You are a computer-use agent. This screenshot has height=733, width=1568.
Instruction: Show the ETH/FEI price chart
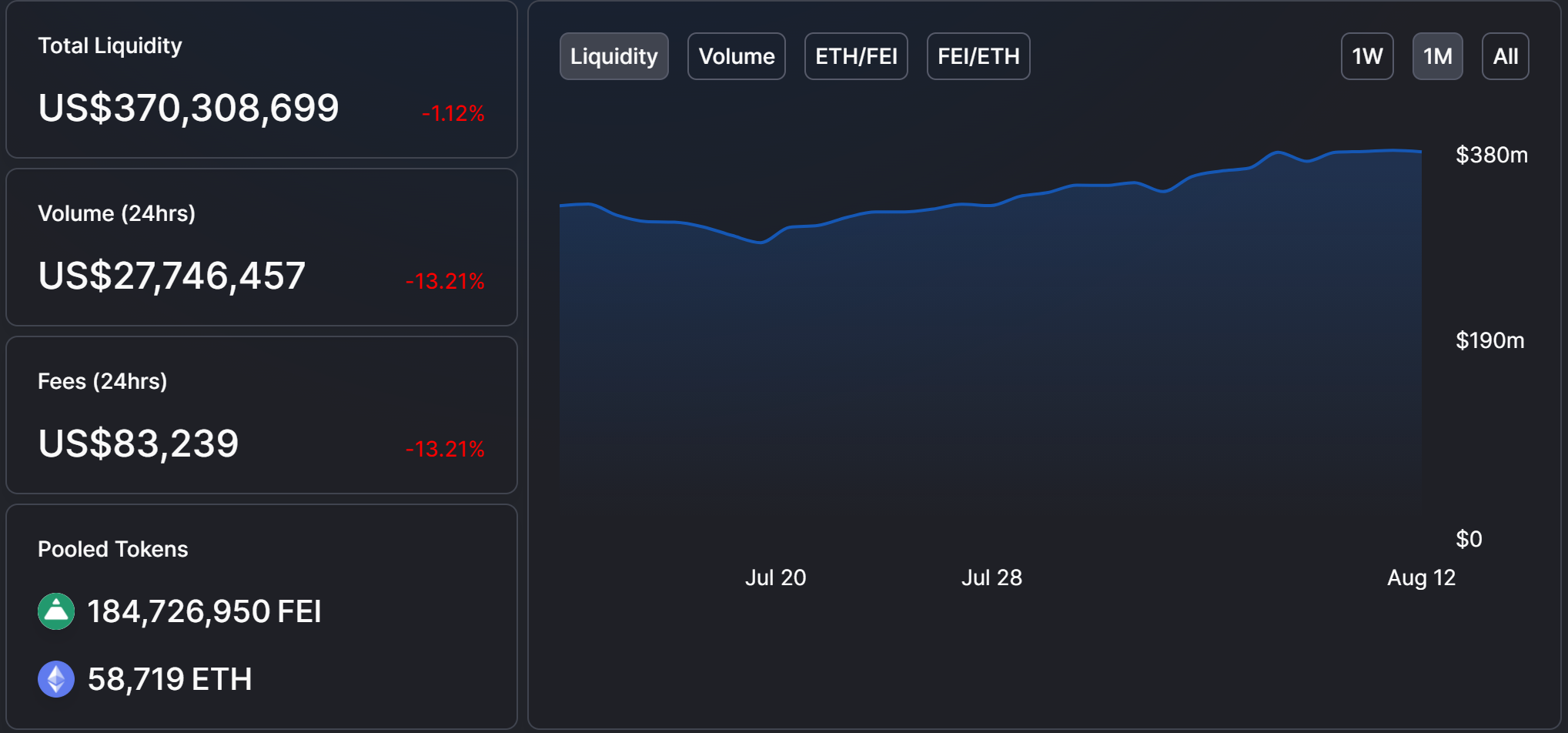tap(856, 56)
